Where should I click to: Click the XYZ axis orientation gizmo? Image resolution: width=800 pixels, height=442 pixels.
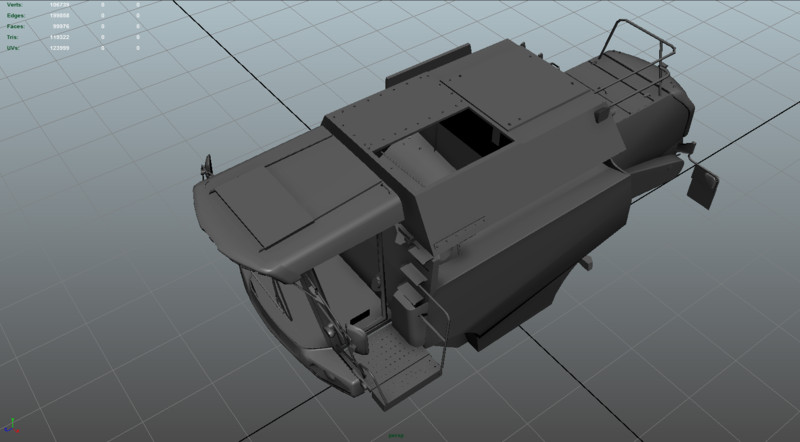[12, 429]
